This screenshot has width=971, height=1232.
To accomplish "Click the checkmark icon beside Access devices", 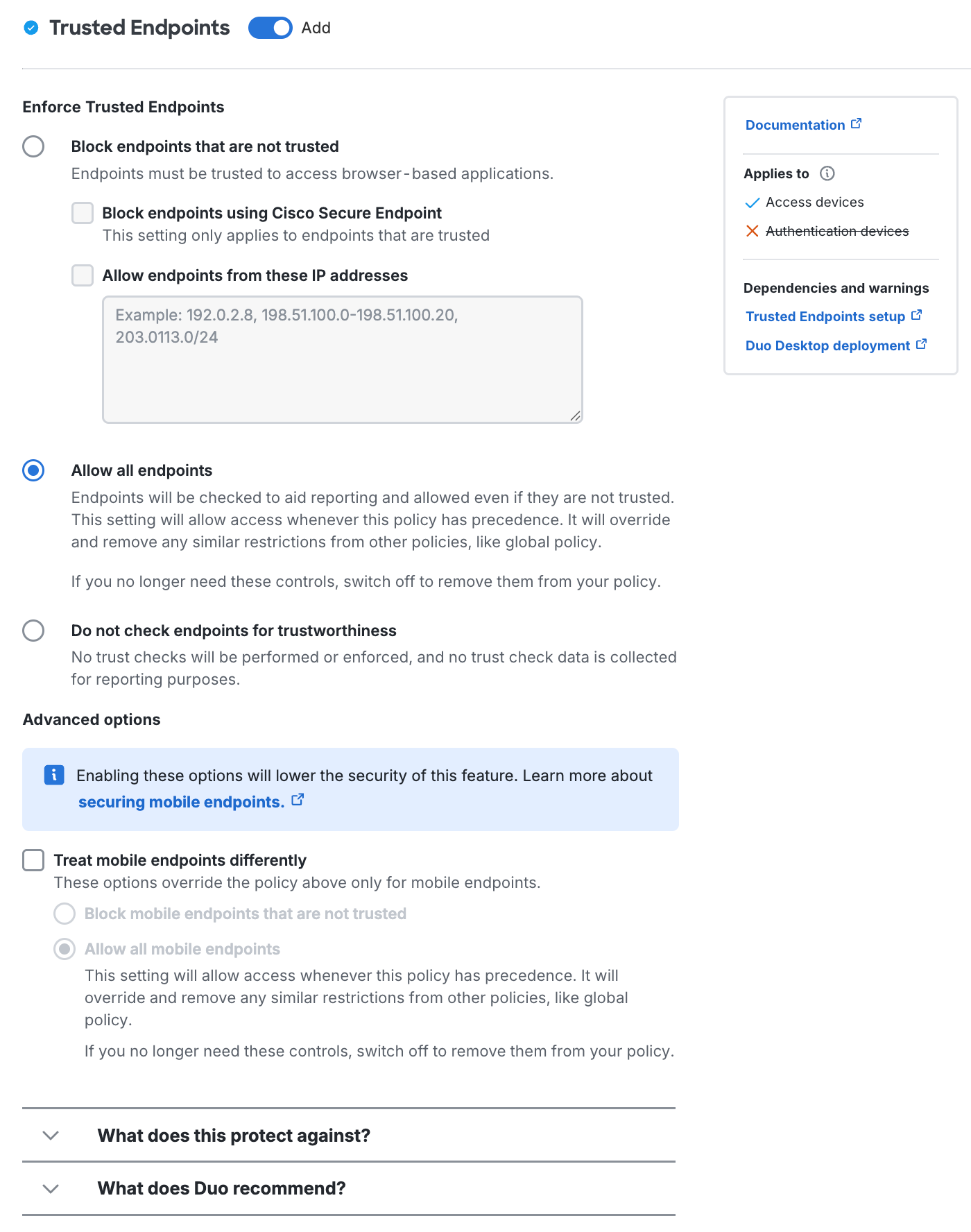I will 752,202.
